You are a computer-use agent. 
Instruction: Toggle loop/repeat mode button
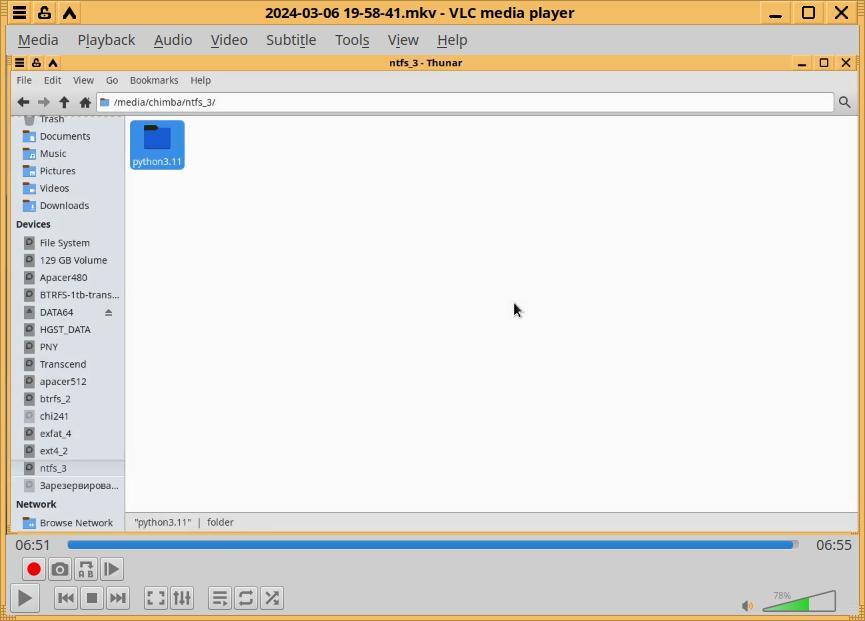click(245, 598)
